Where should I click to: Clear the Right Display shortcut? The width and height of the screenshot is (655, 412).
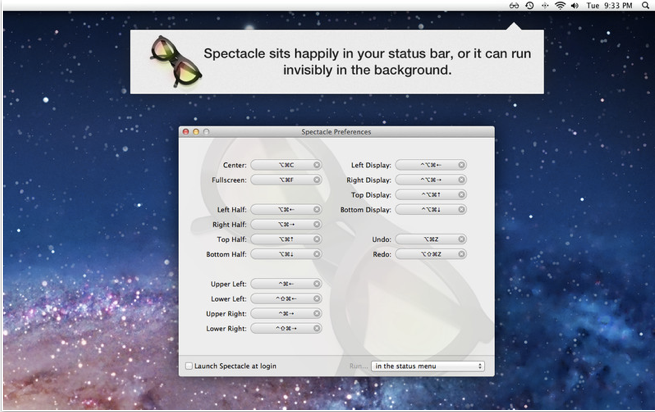[462, 180]
